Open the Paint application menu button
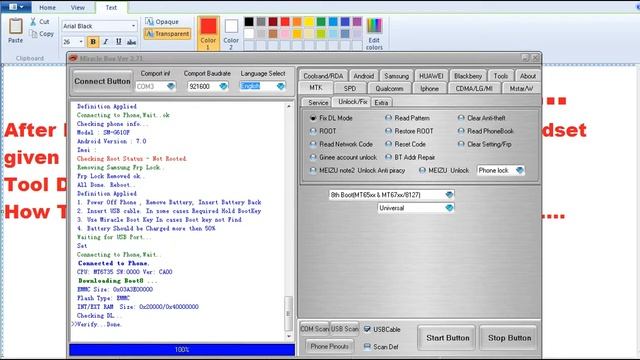 coord(16,7)
